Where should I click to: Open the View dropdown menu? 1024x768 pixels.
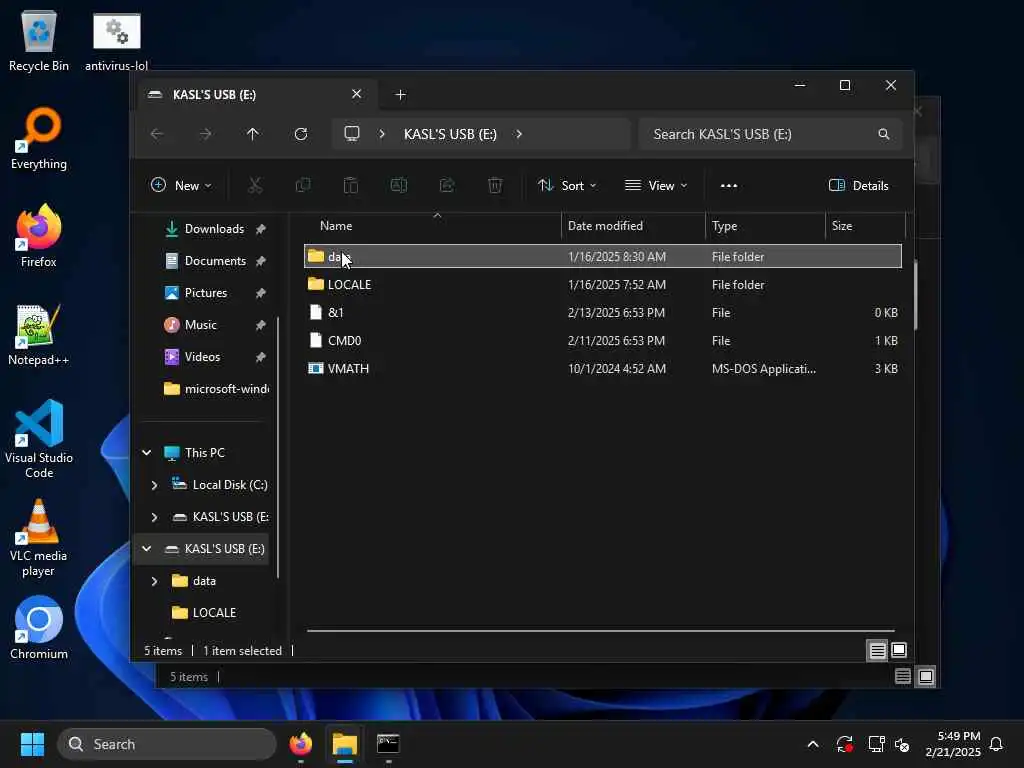(656, 185)
